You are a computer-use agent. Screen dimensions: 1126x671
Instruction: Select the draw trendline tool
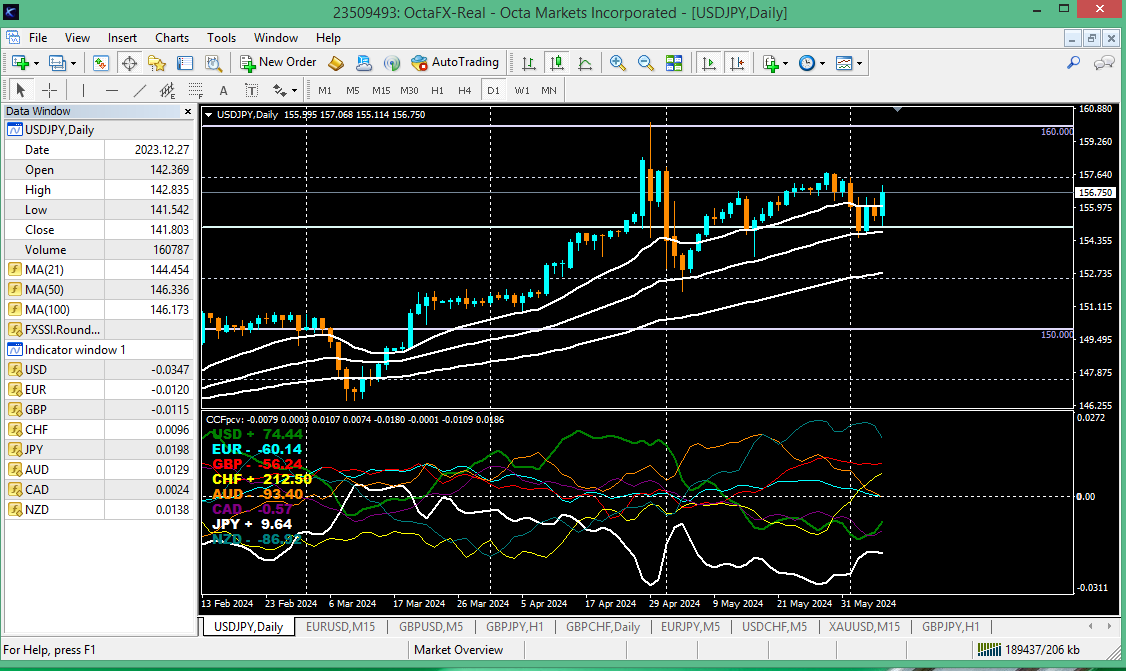(x=140, y=91)
